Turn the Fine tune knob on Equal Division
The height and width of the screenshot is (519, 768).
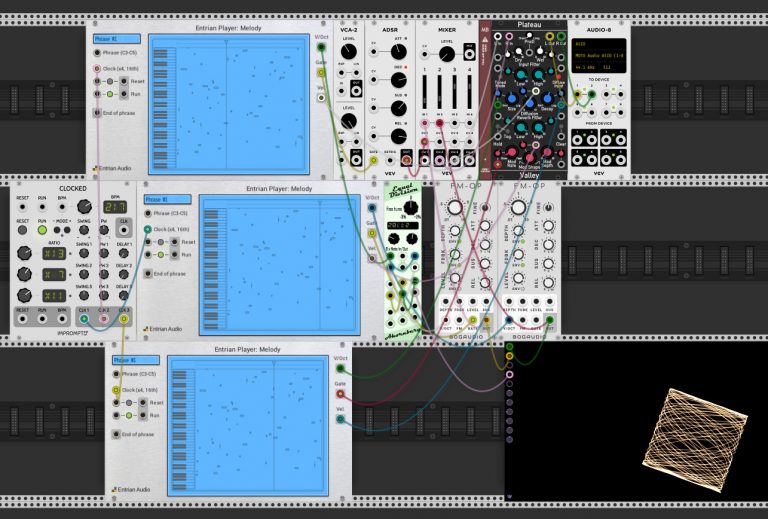411,208
